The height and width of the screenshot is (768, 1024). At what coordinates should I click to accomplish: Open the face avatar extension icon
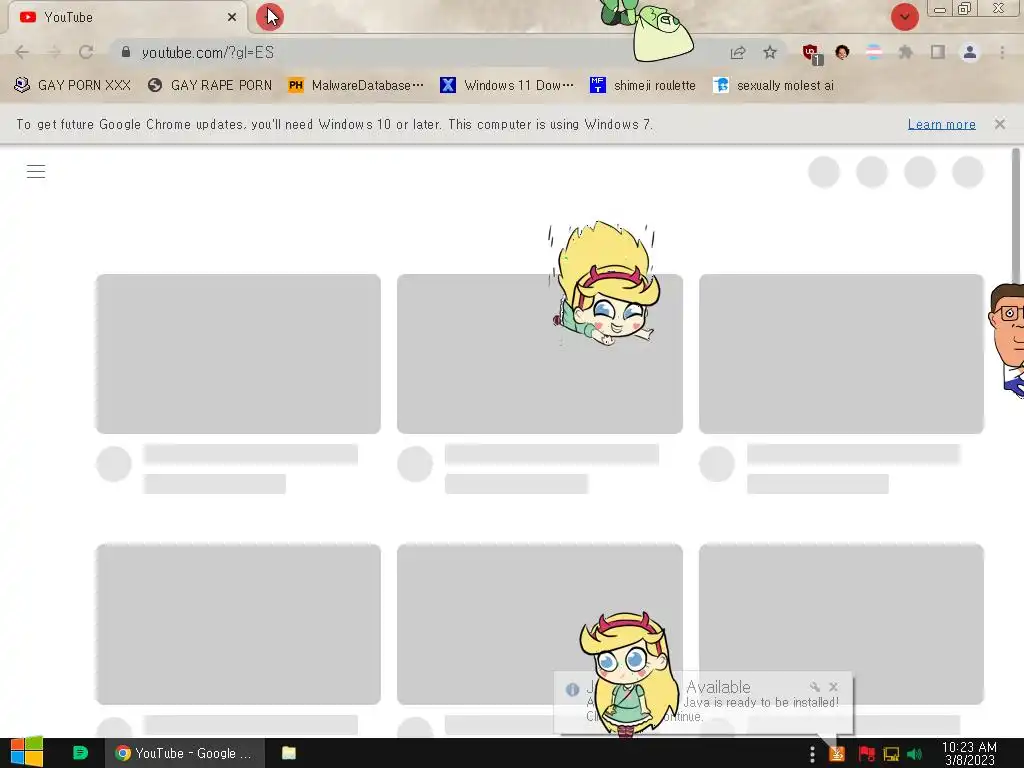tap(842, 52)
